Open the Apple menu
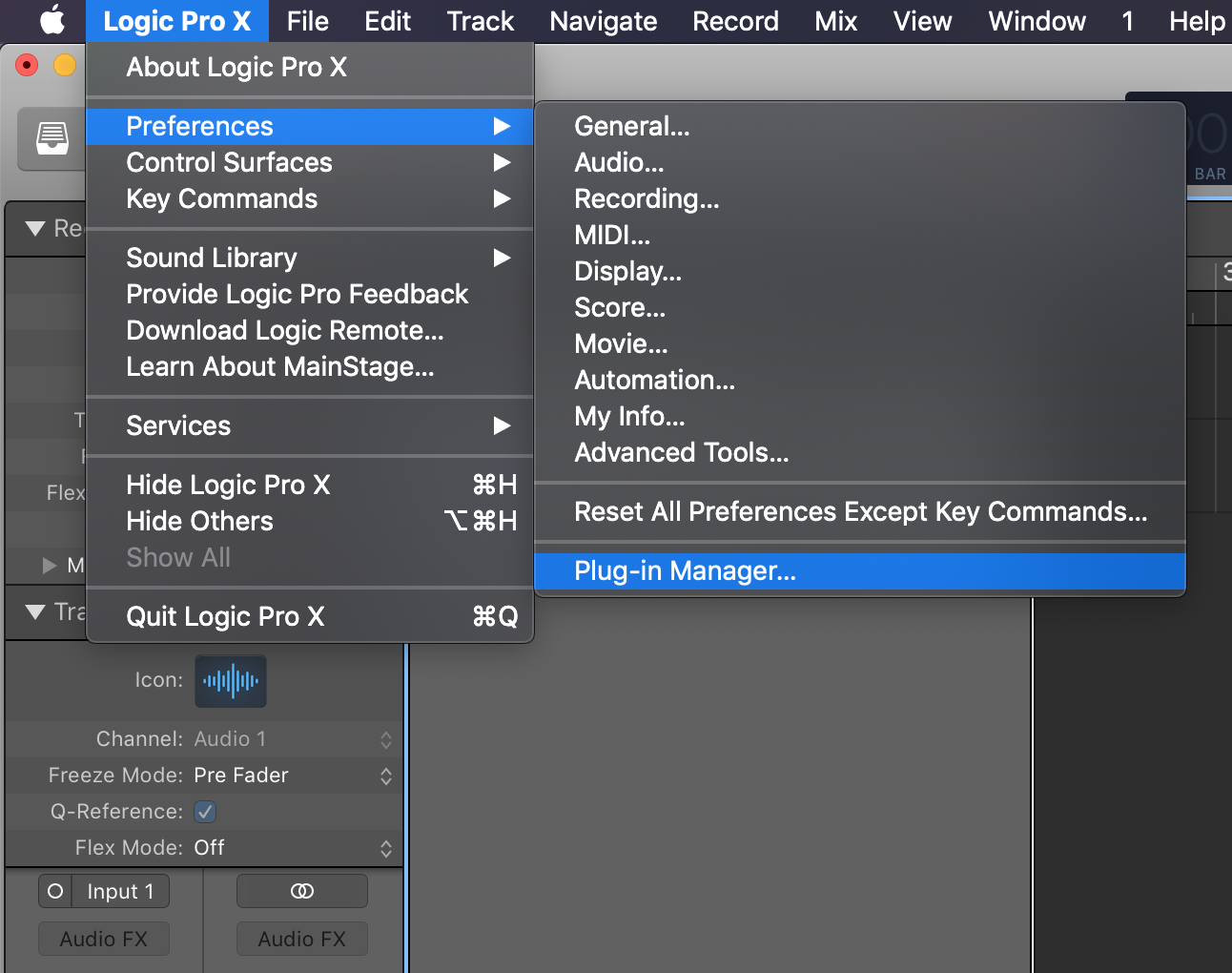 click(52, 20)
